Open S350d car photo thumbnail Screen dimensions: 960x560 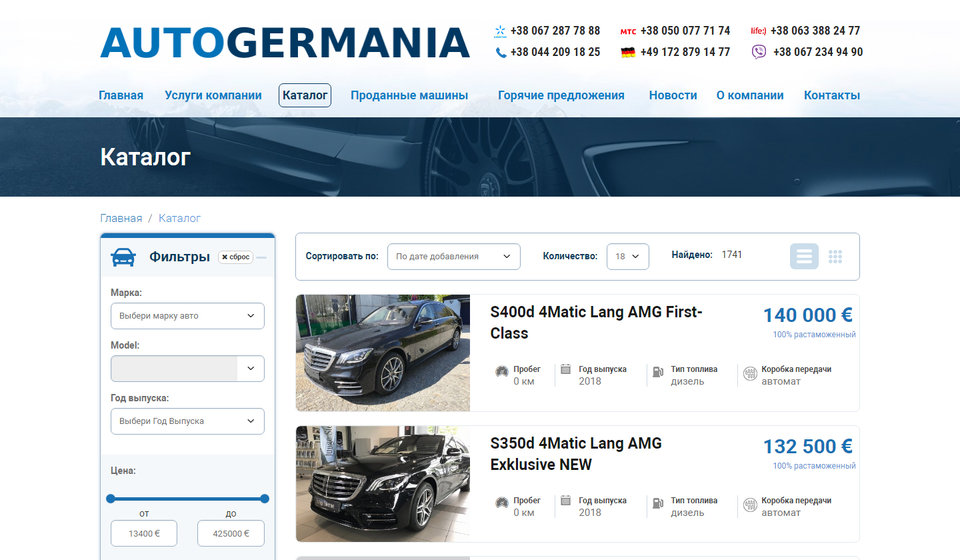point(383,484)
